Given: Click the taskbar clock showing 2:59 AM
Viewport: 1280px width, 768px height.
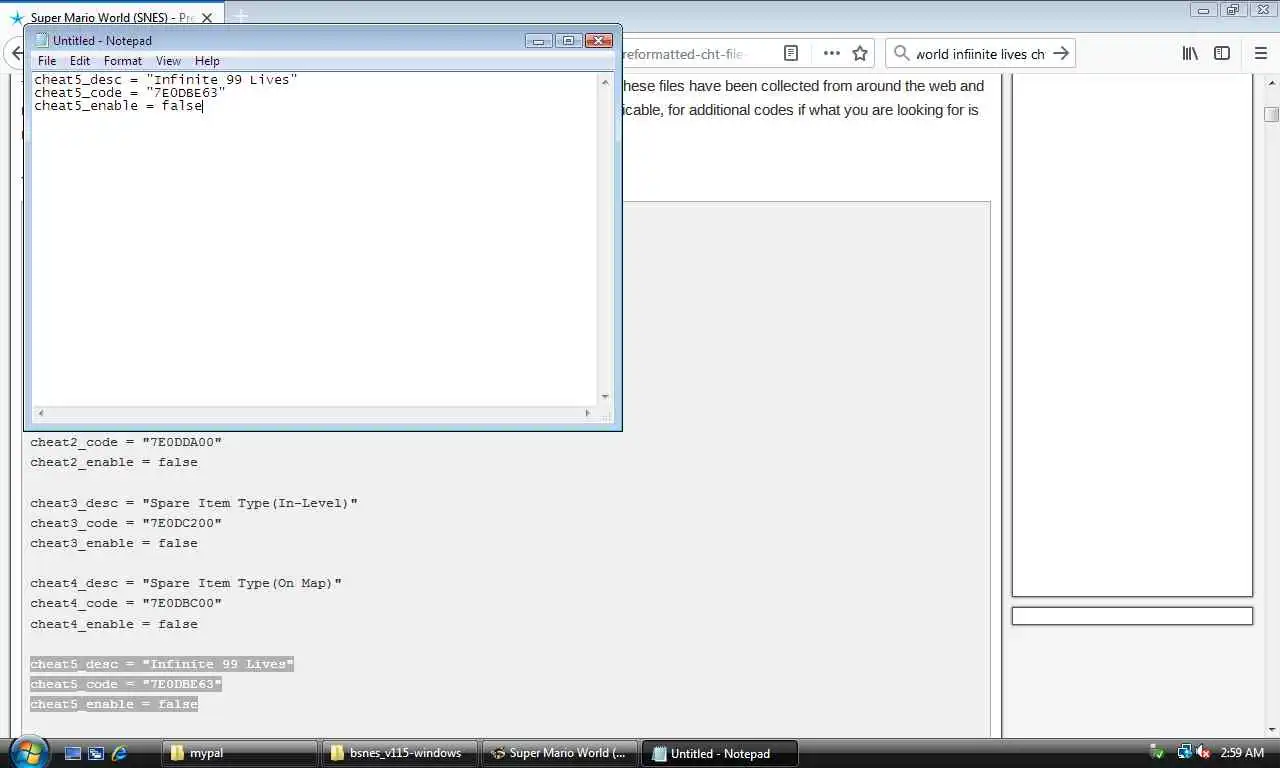Looking at the screenshot, I should click(1242, 753).
